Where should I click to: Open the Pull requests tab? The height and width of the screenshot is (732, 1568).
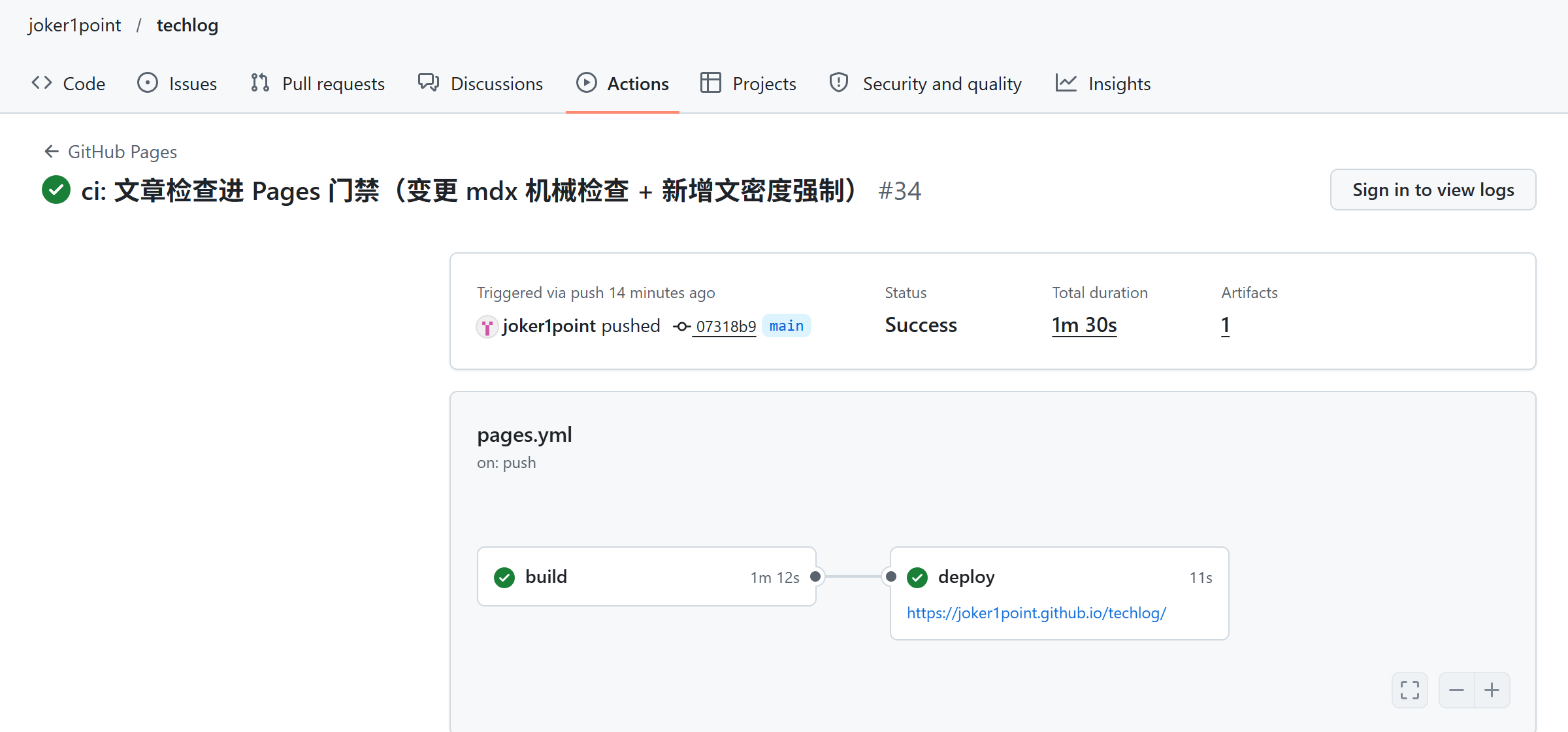(318, 84)
